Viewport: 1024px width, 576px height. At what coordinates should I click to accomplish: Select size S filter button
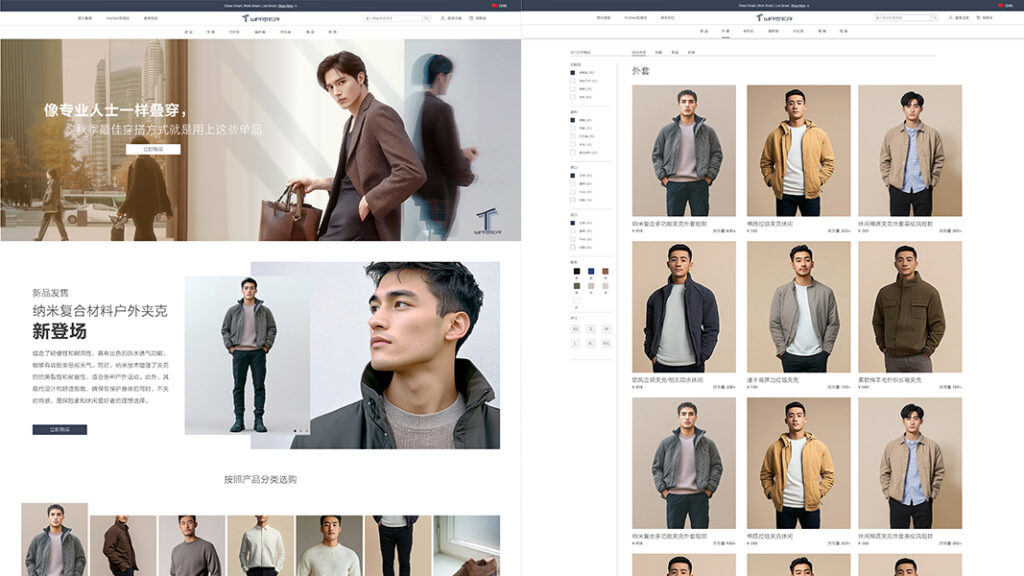tap(590, 329)
